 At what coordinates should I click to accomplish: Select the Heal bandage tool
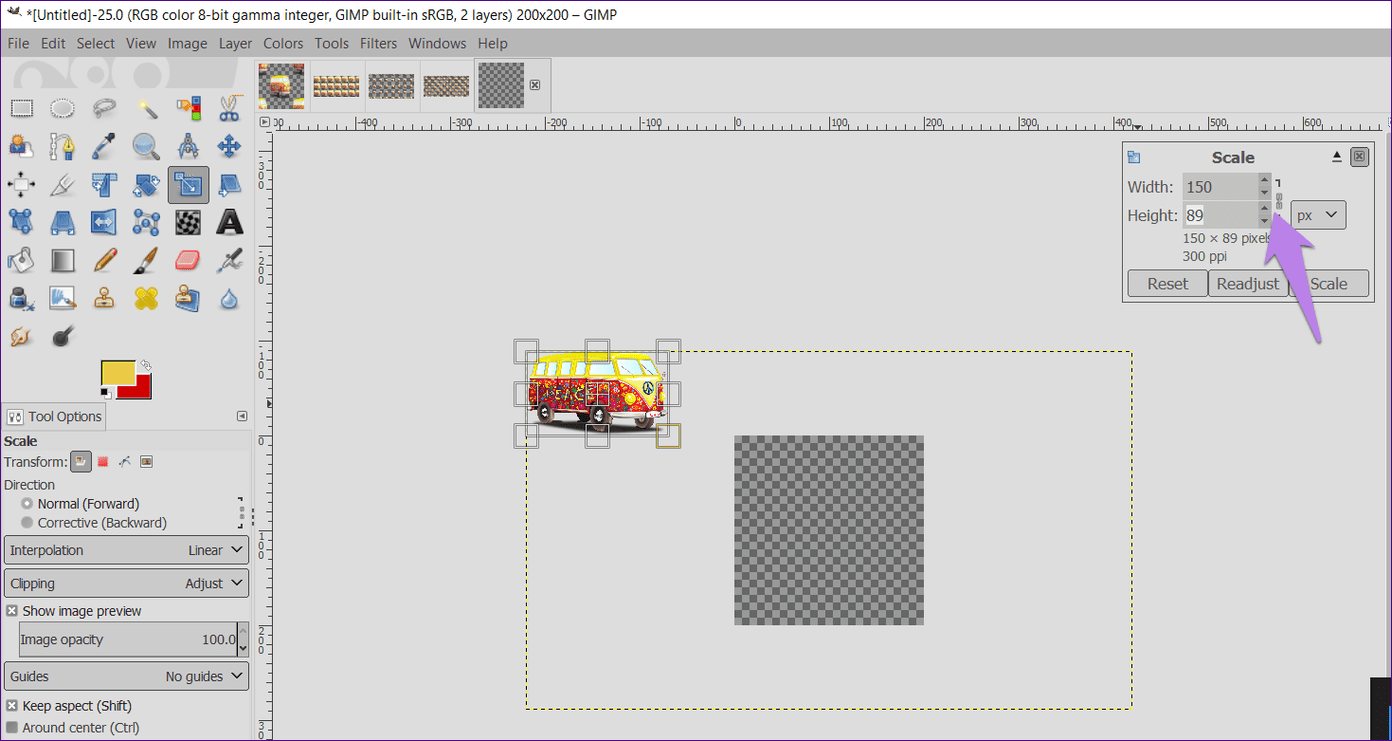pyautogui.click(x=147, y=297)
